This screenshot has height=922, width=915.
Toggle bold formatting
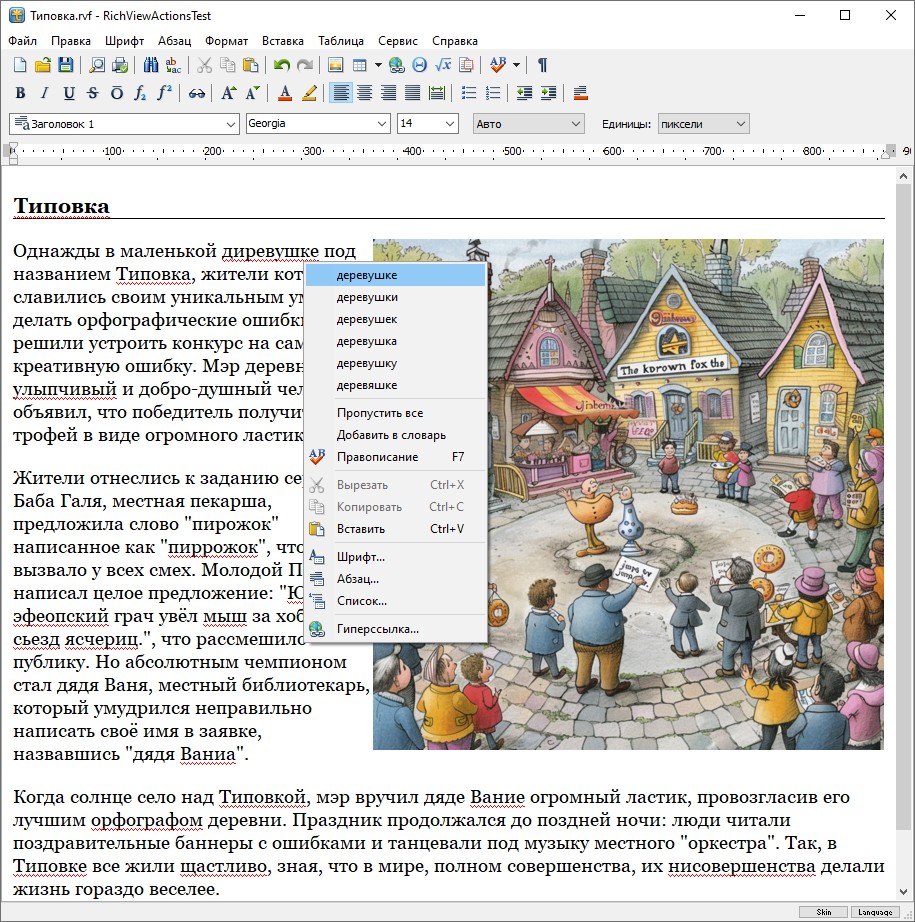[x=20, y=93]
